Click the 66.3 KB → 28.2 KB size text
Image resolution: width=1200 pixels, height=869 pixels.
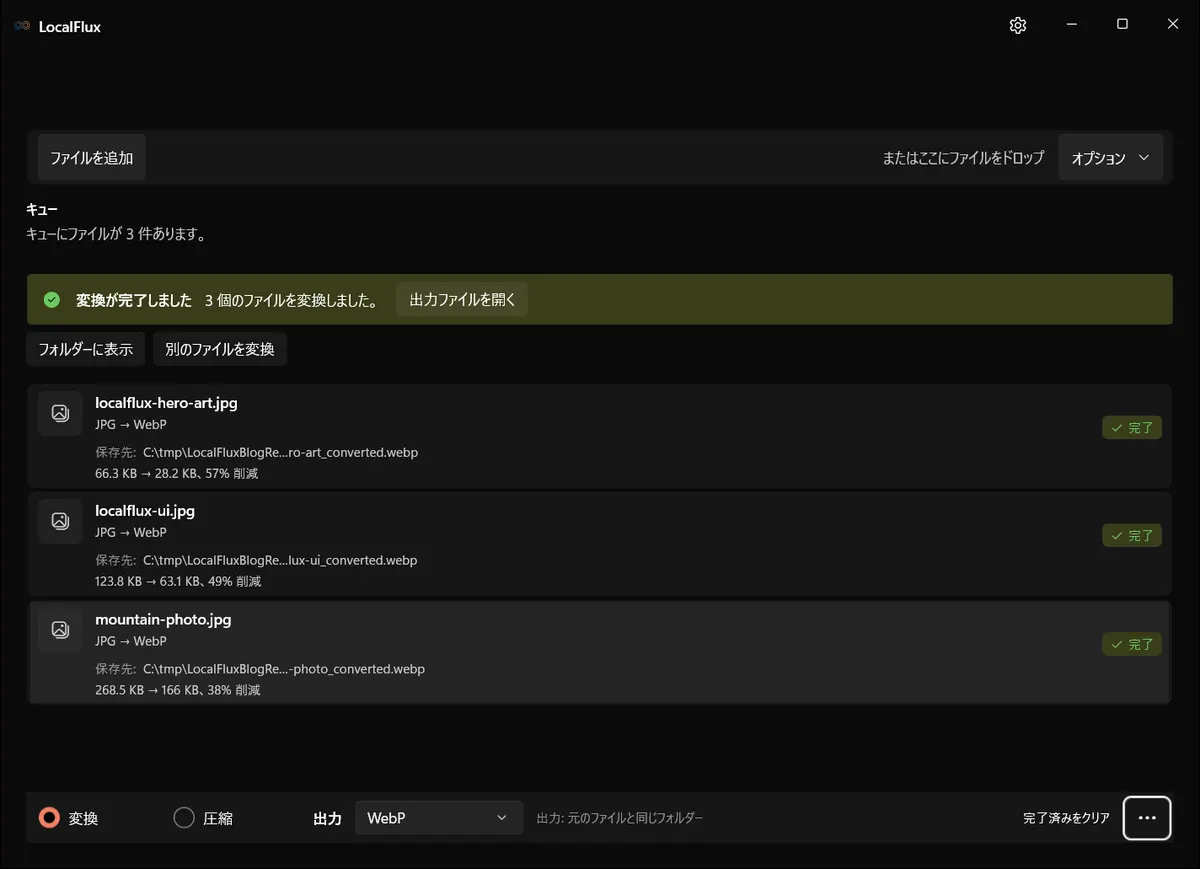coord(177,473)
